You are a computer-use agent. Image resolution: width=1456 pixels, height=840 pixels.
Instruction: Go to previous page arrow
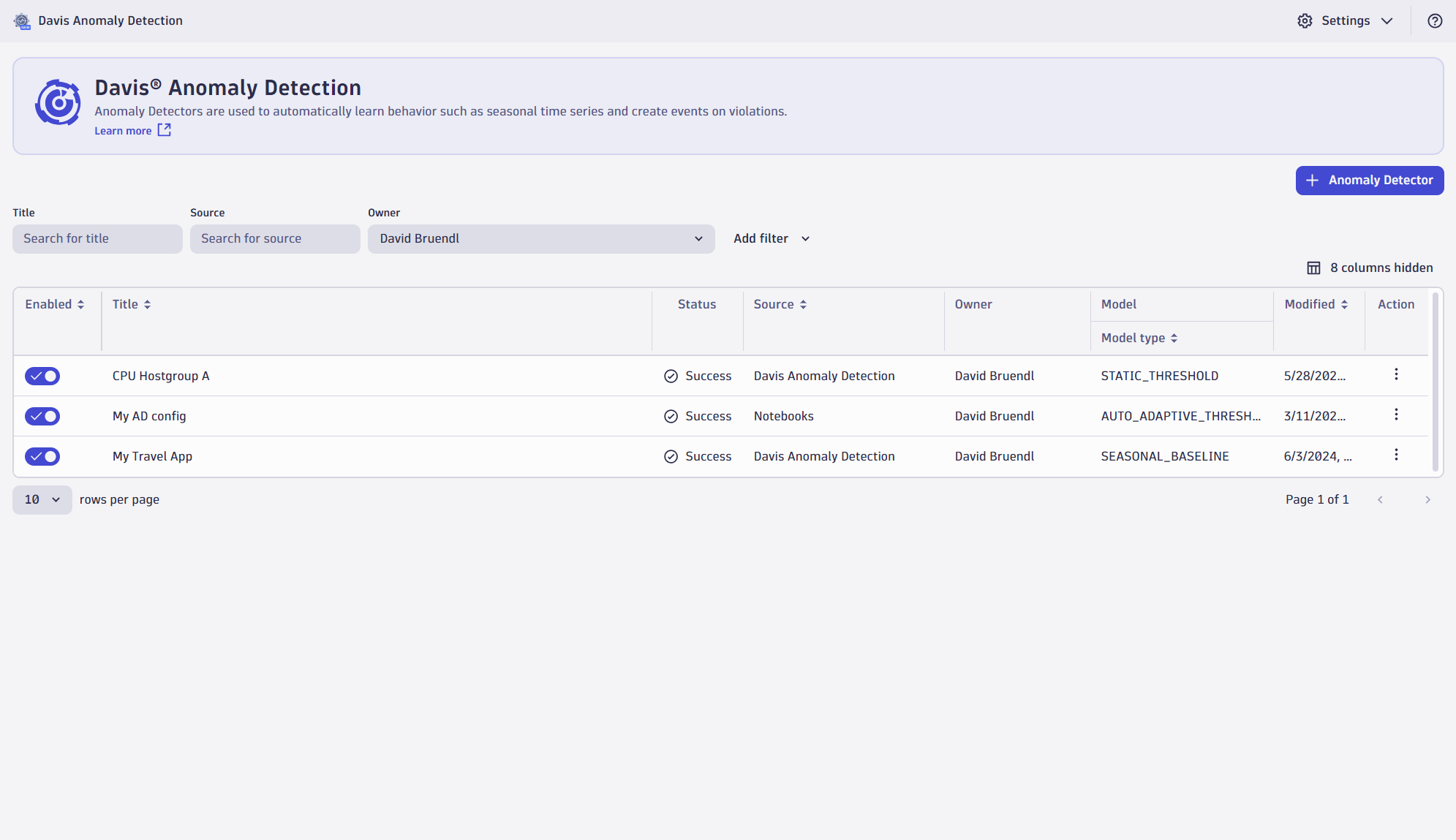[x=1380, y=500]
